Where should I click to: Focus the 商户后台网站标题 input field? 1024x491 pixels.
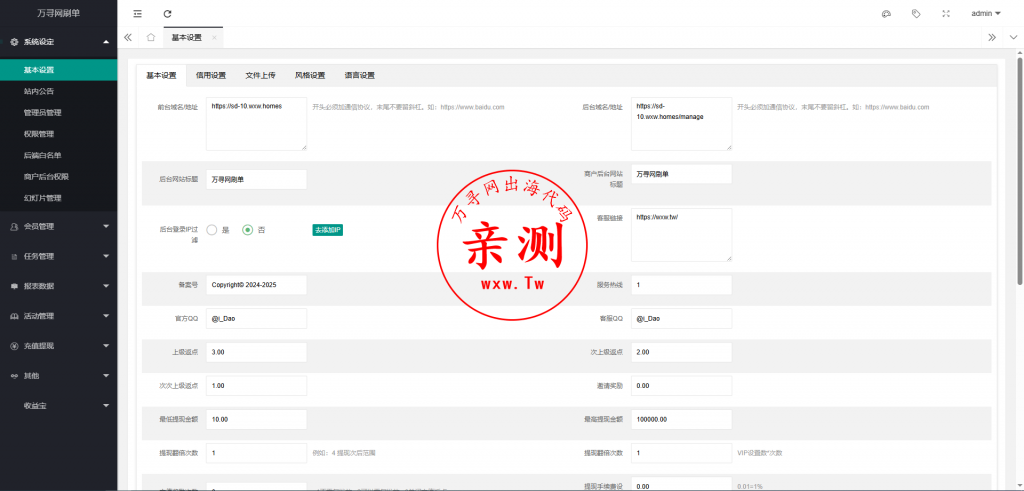coord(681,174)
